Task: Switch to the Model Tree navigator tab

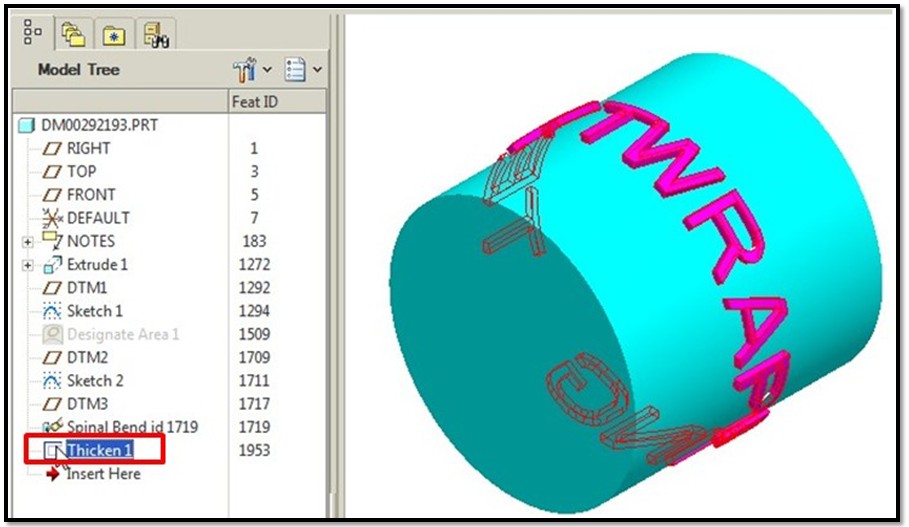Action: [x=32, y=32]
